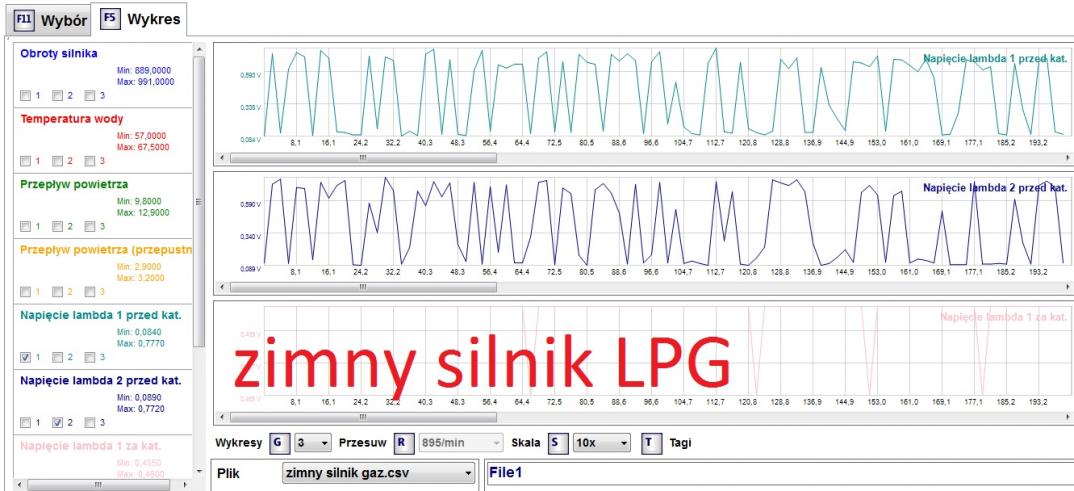The height and width of the screenshot is (491, 1074).
Task: Check box 2 for Obroty silnika
Action: point(58,96)
